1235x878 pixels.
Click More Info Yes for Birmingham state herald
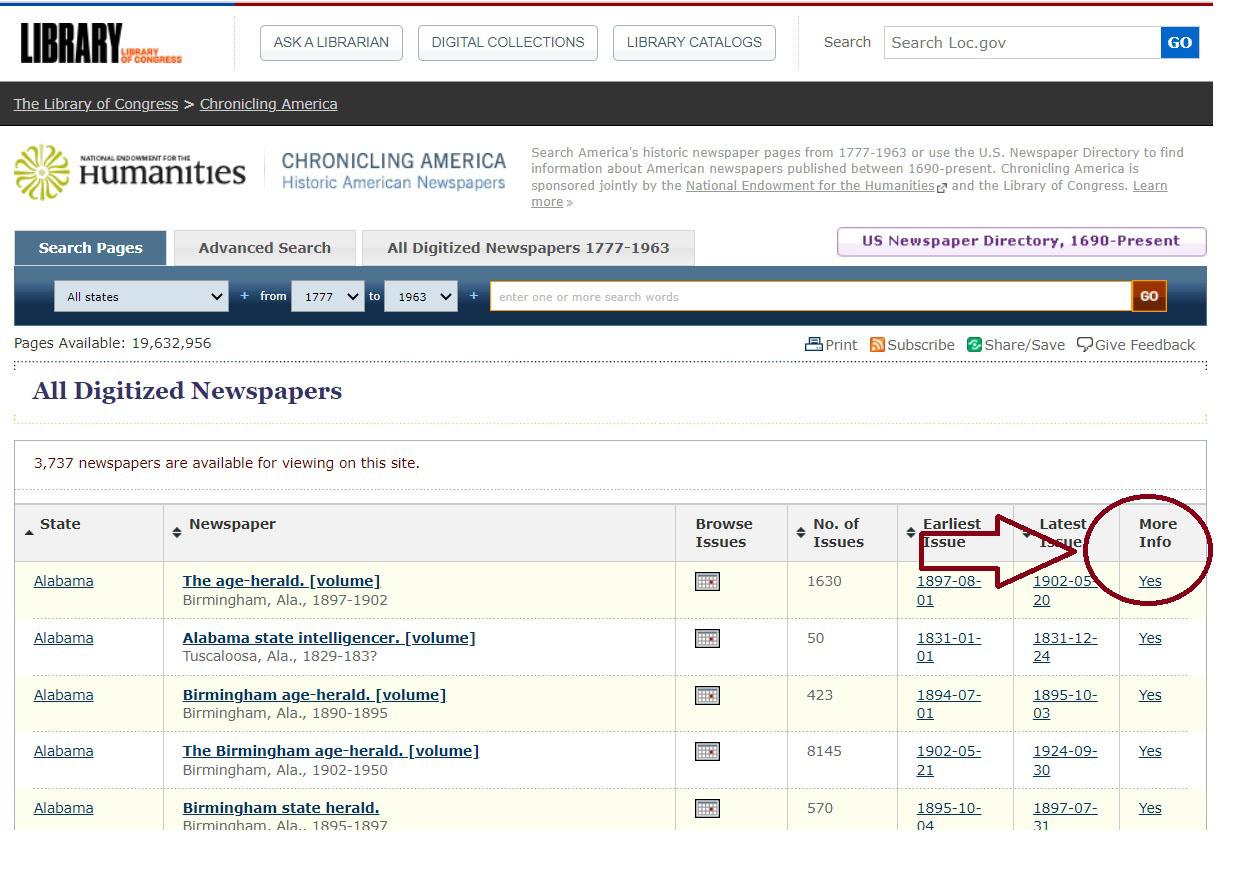pyautogui.click(x=1150, y=808)
